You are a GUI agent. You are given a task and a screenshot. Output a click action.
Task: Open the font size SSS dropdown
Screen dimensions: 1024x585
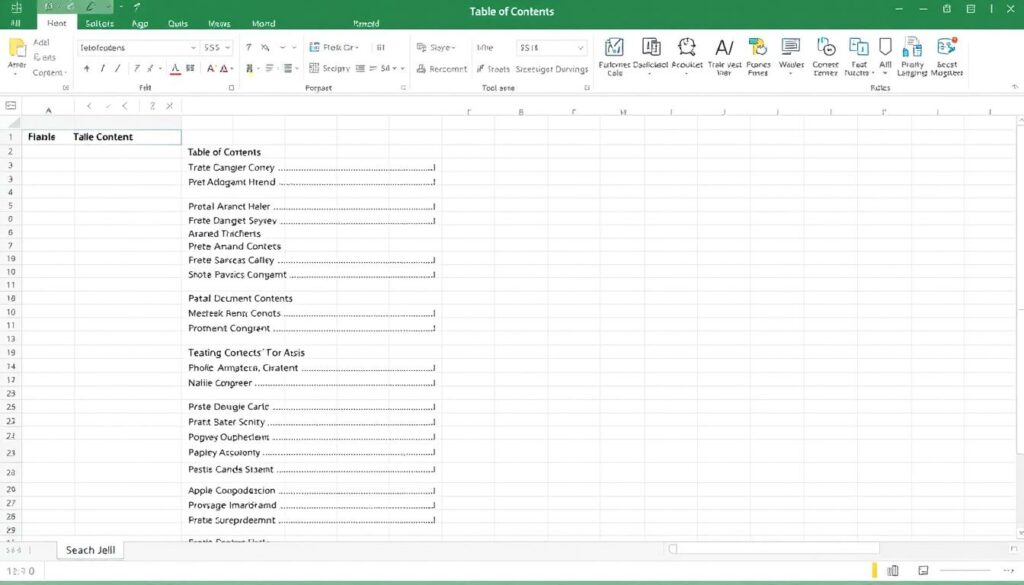(227, 48)
